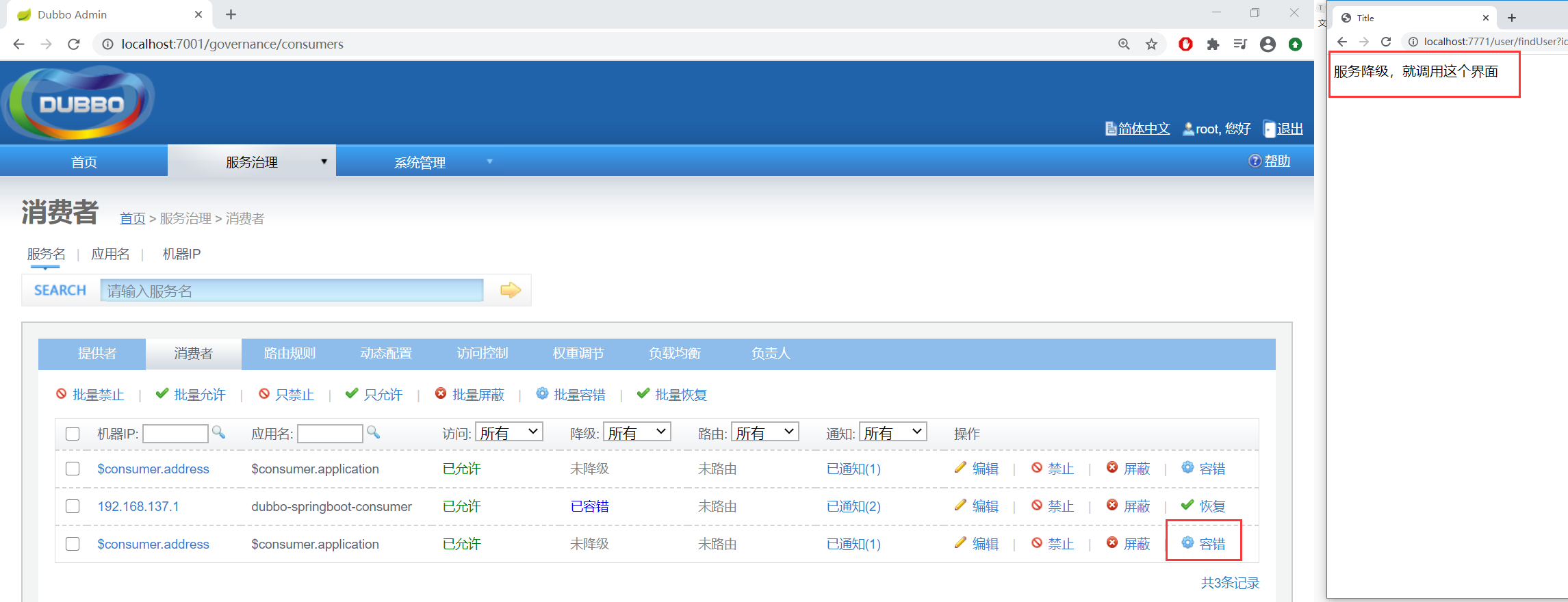Screen dimensions: 1568x602
Task: Click the red ad blocker extension icon
Action: (1186, 44)
